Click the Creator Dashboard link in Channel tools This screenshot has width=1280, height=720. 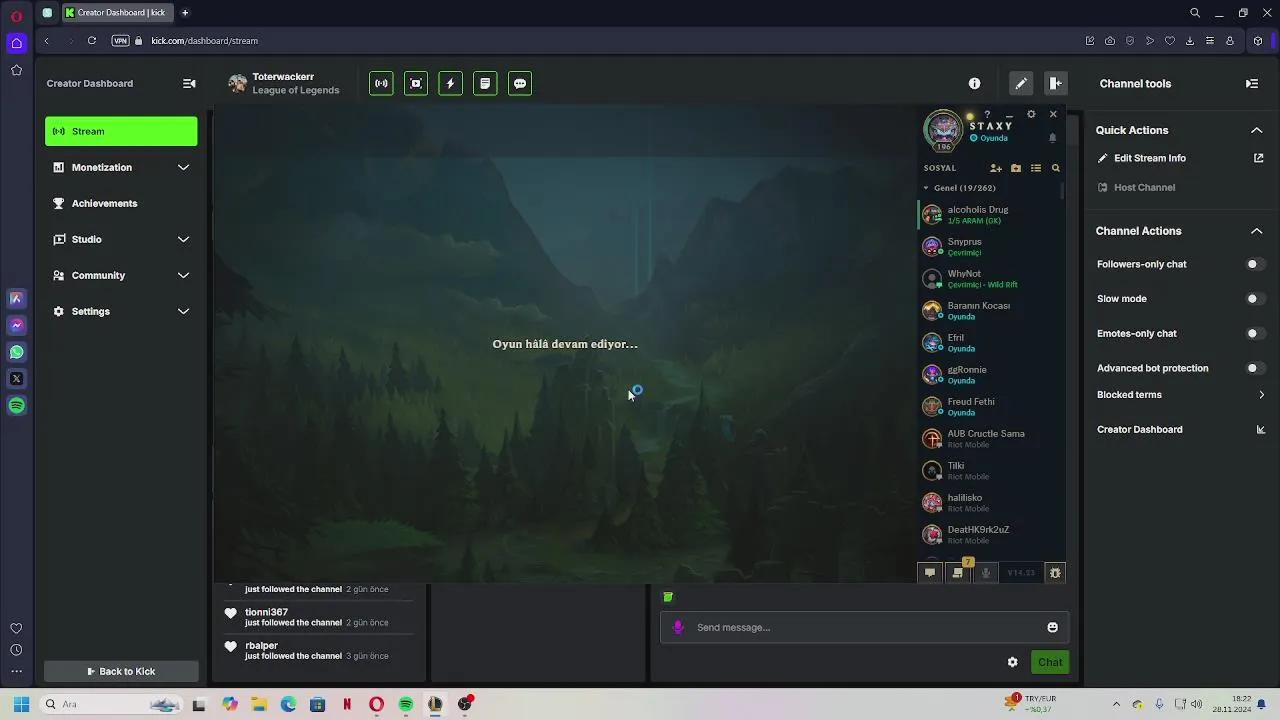pos(1139,430)
